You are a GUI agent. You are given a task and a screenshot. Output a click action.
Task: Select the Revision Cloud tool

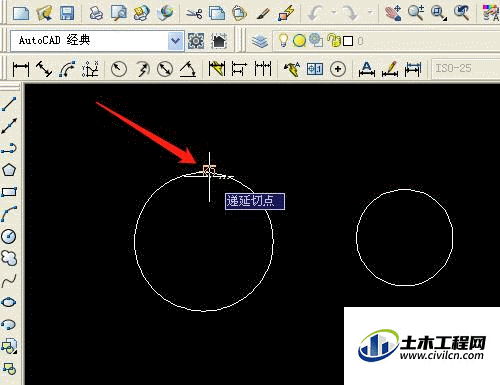click(9, 258)
